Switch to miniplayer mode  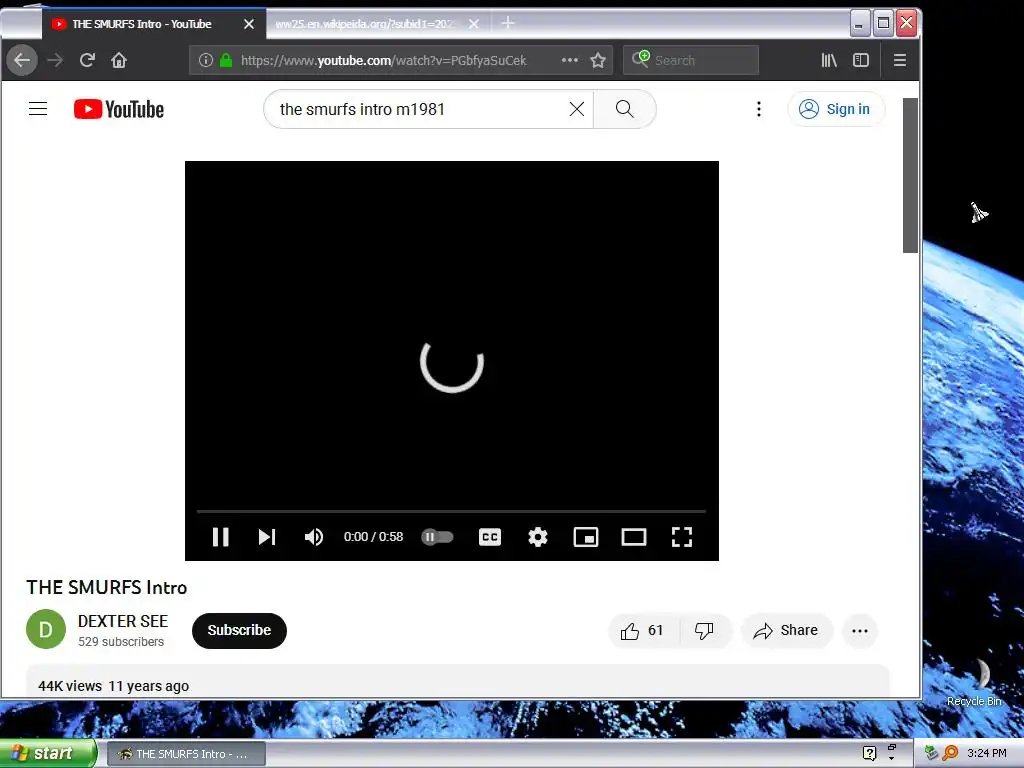pos(586,537)
